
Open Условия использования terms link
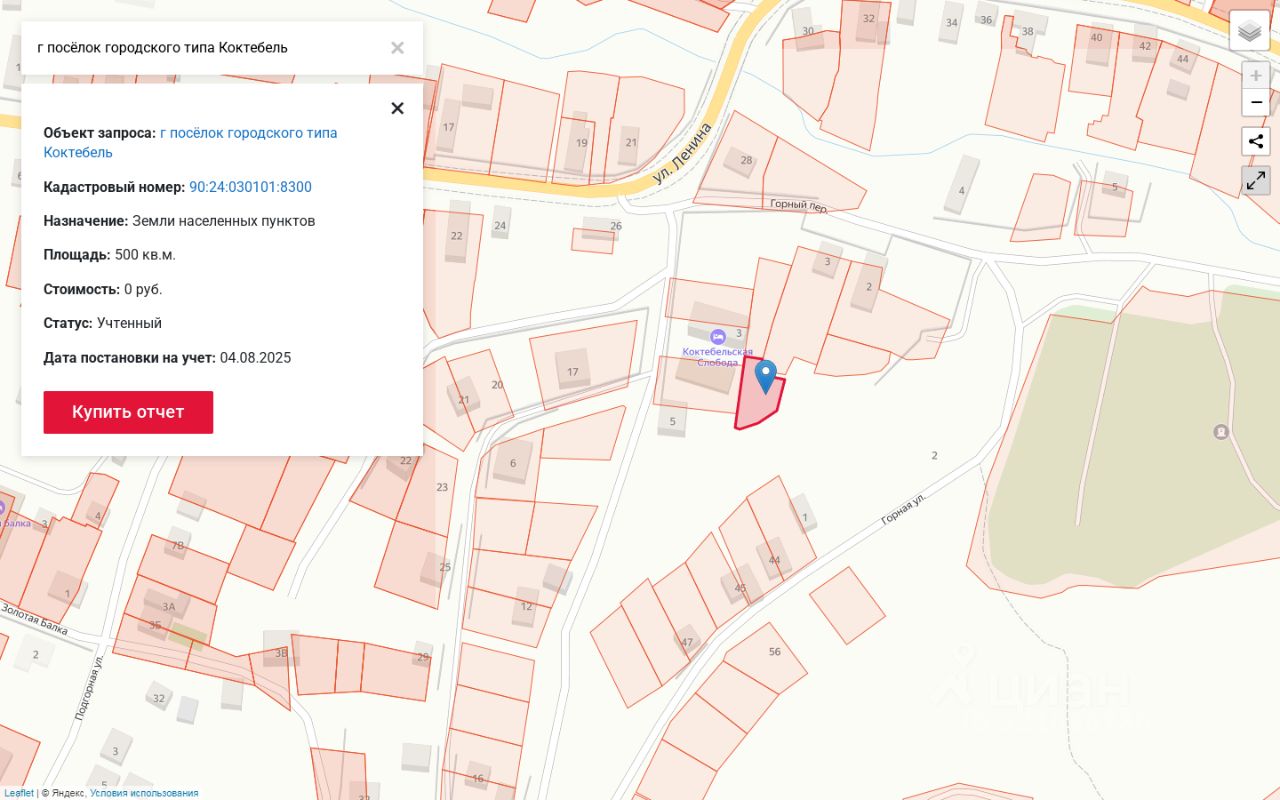(144, 793)
